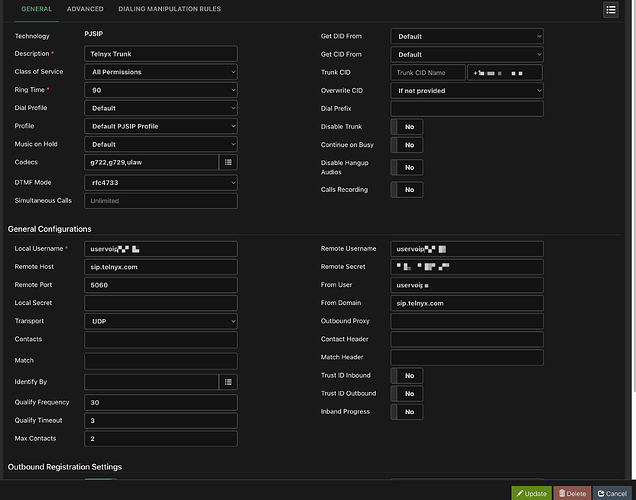Click the Identify By field
The image size is (636, 500).
(152, 382)
